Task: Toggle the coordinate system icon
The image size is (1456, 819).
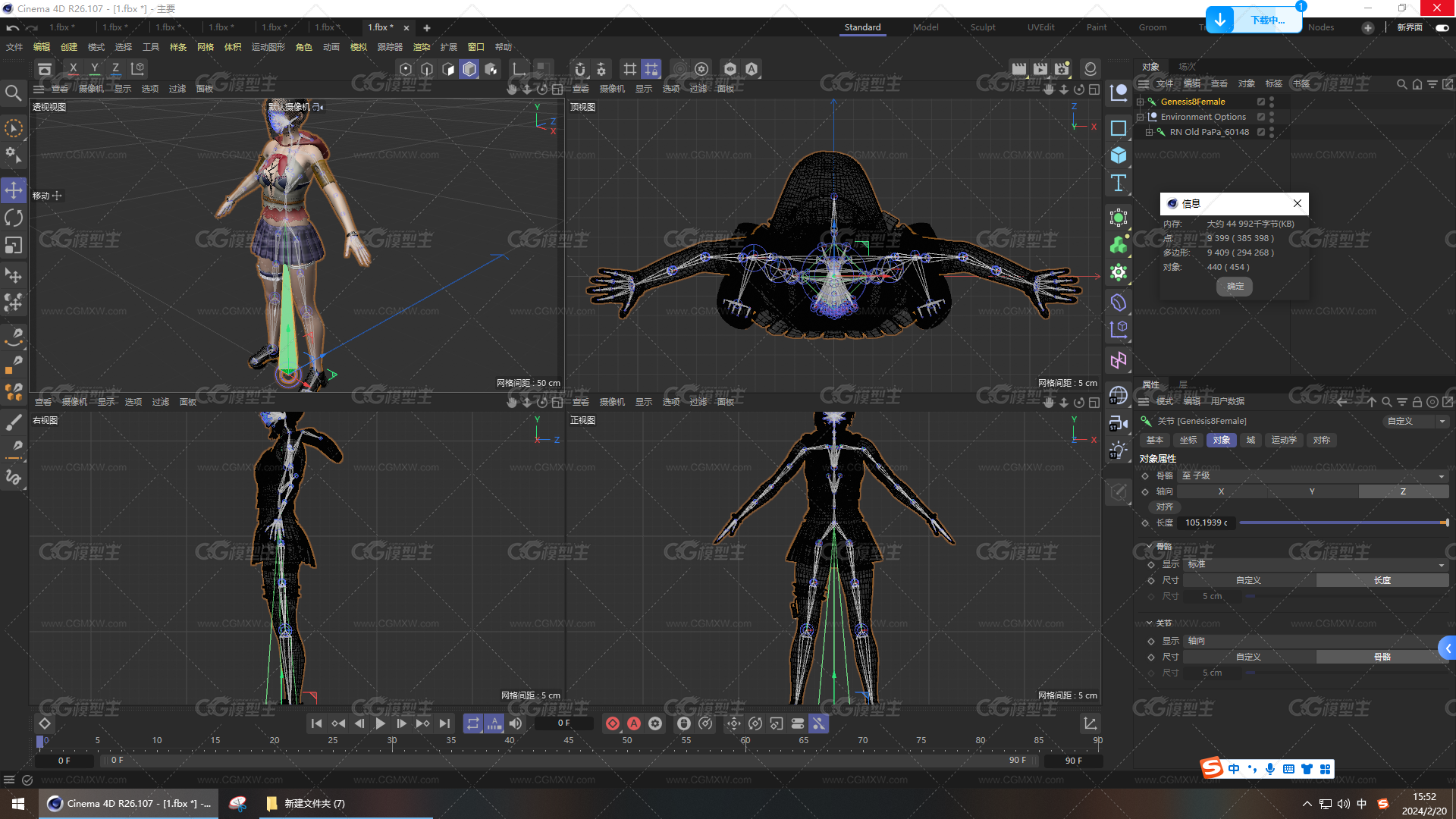Action: [x=137, y=69]
